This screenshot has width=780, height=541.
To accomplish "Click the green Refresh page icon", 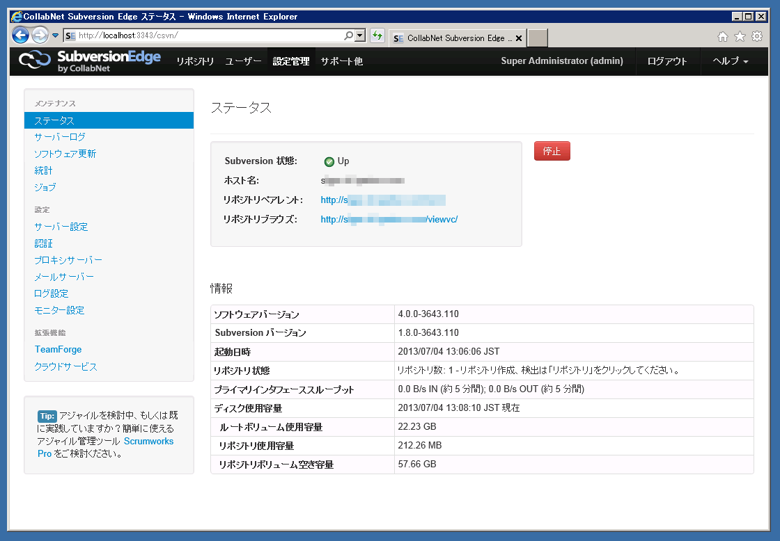I will [x=378, y=36].
